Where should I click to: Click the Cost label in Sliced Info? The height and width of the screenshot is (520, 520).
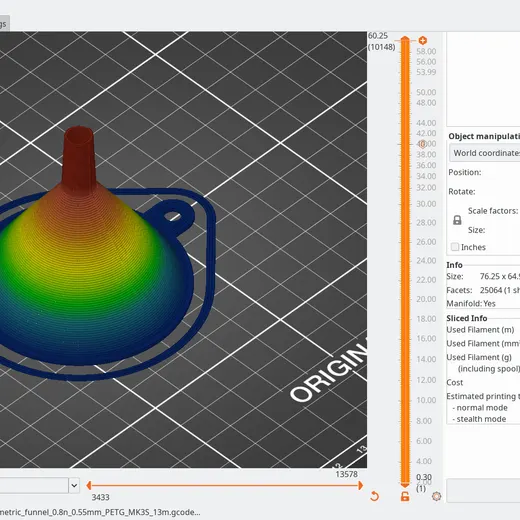[x=455, y=382]
